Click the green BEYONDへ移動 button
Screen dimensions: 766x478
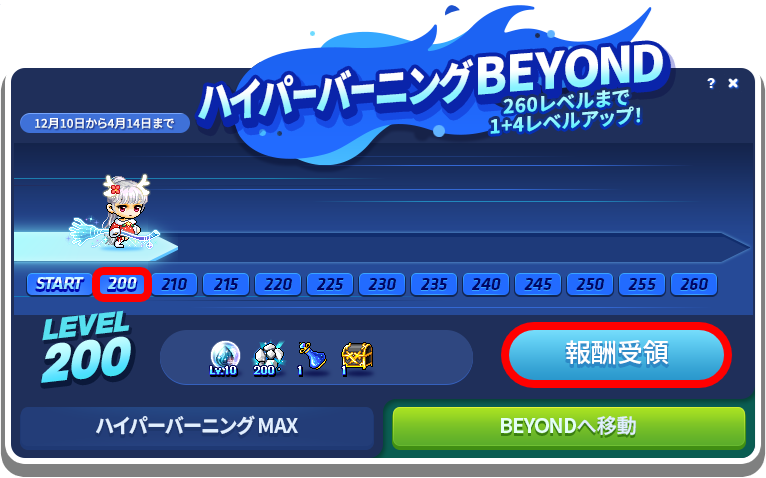569,426
